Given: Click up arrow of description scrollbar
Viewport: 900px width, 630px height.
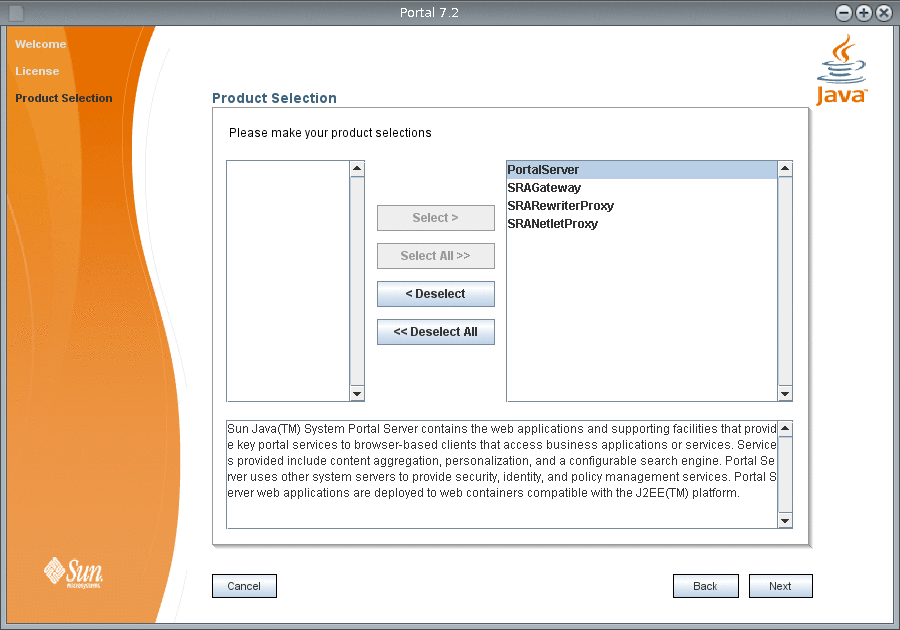Looking at the screenshot, I should [785, 429].
